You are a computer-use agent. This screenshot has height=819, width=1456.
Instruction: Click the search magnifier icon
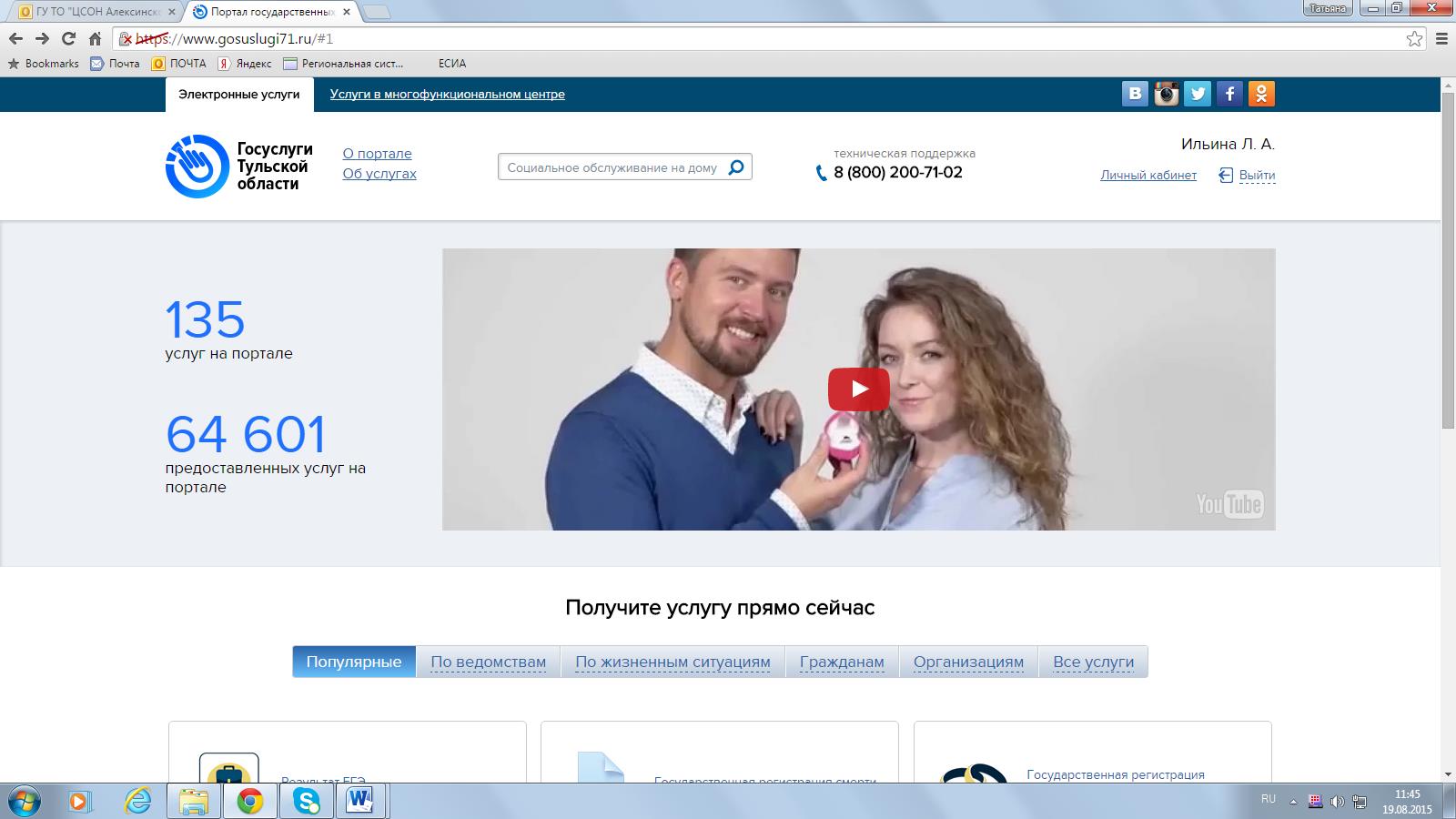[x=736, y=167]
